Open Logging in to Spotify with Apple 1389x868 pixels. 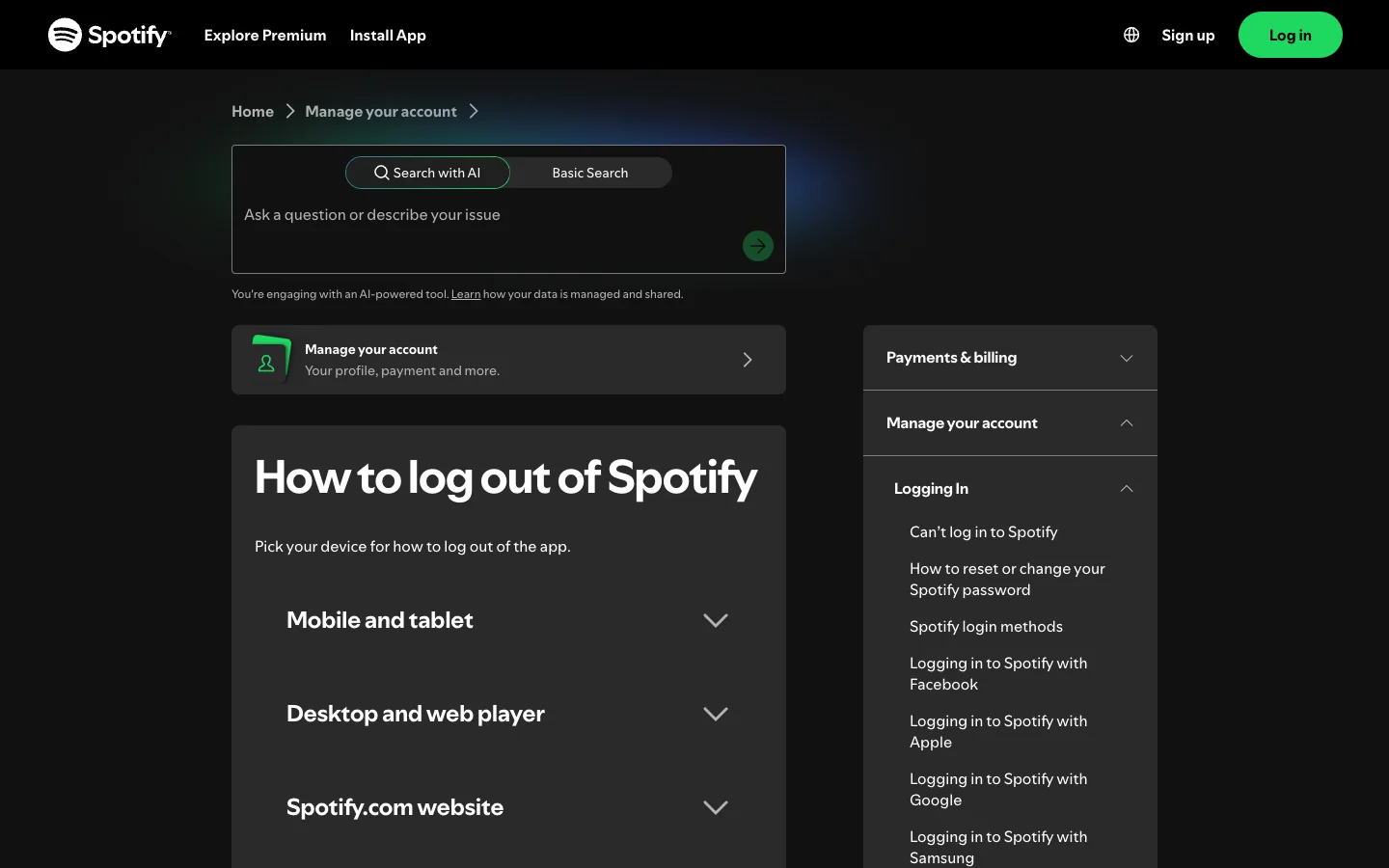(x=998, y=732)
